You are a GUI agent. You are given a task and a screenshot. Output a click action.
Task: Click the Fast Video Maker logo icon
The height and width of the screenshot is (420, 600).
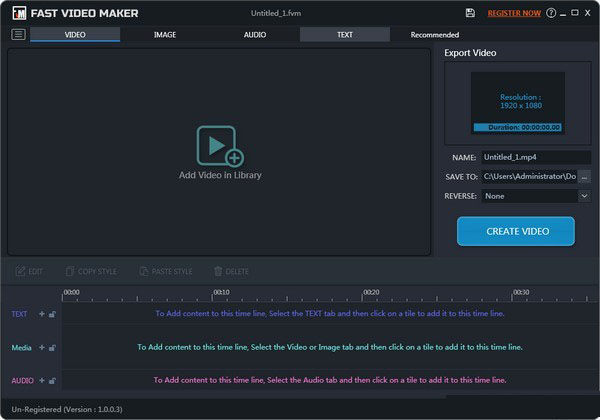(18, 13)
